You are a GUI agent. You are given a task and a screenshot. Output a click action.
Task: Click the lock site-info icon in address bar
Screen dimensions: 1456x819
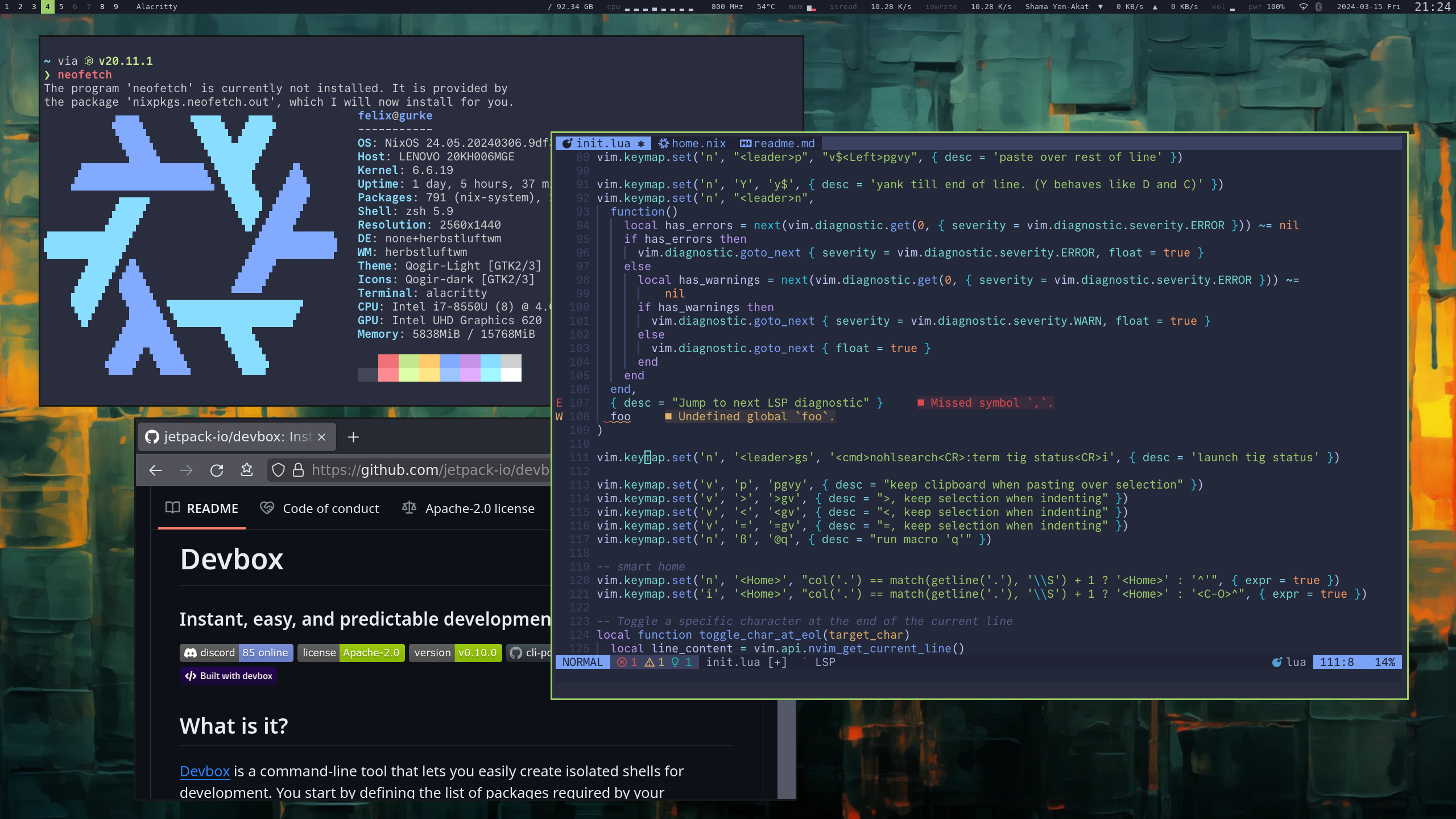coord(298,470)
